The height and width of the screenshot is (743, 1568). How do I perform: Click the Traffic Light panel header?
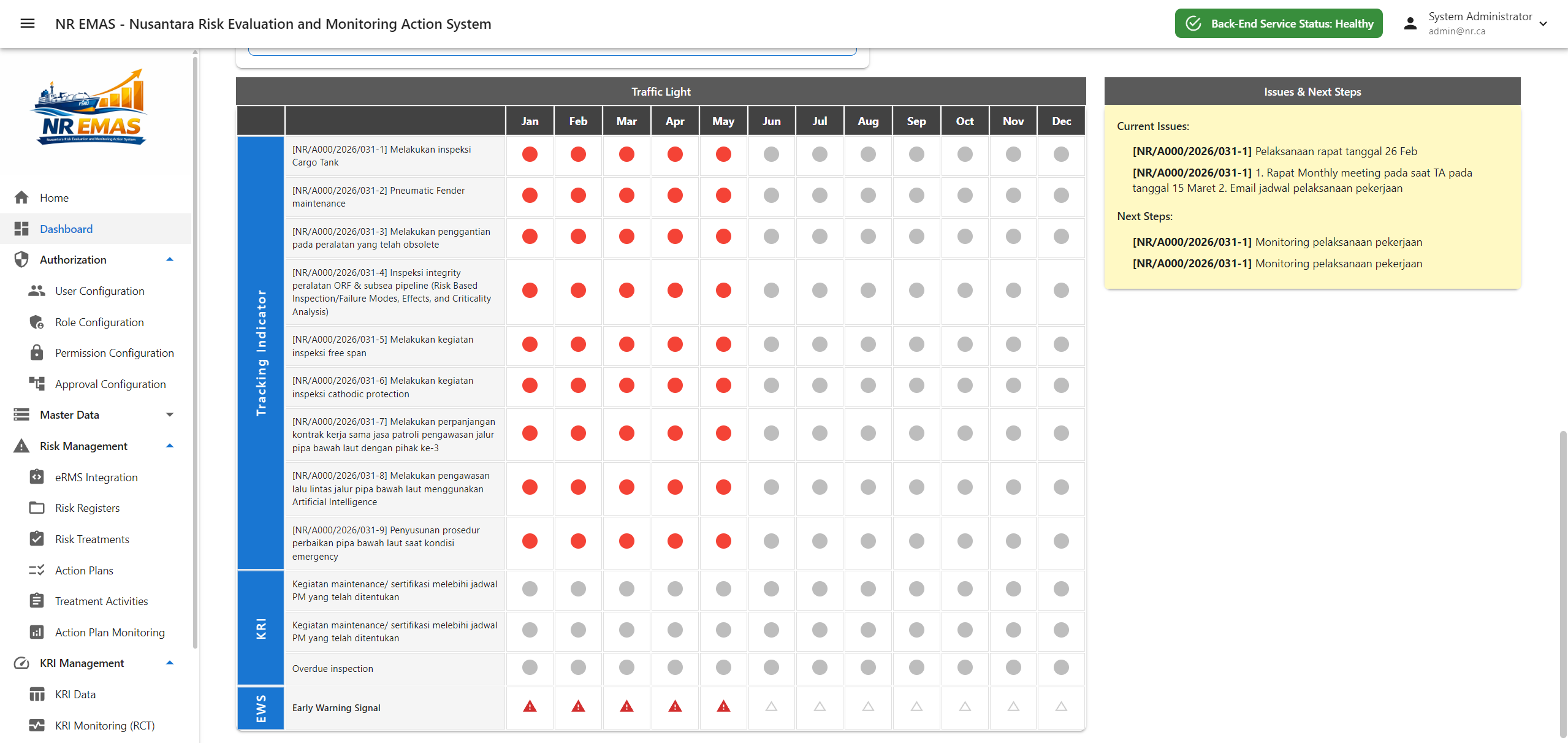point(661,91)
